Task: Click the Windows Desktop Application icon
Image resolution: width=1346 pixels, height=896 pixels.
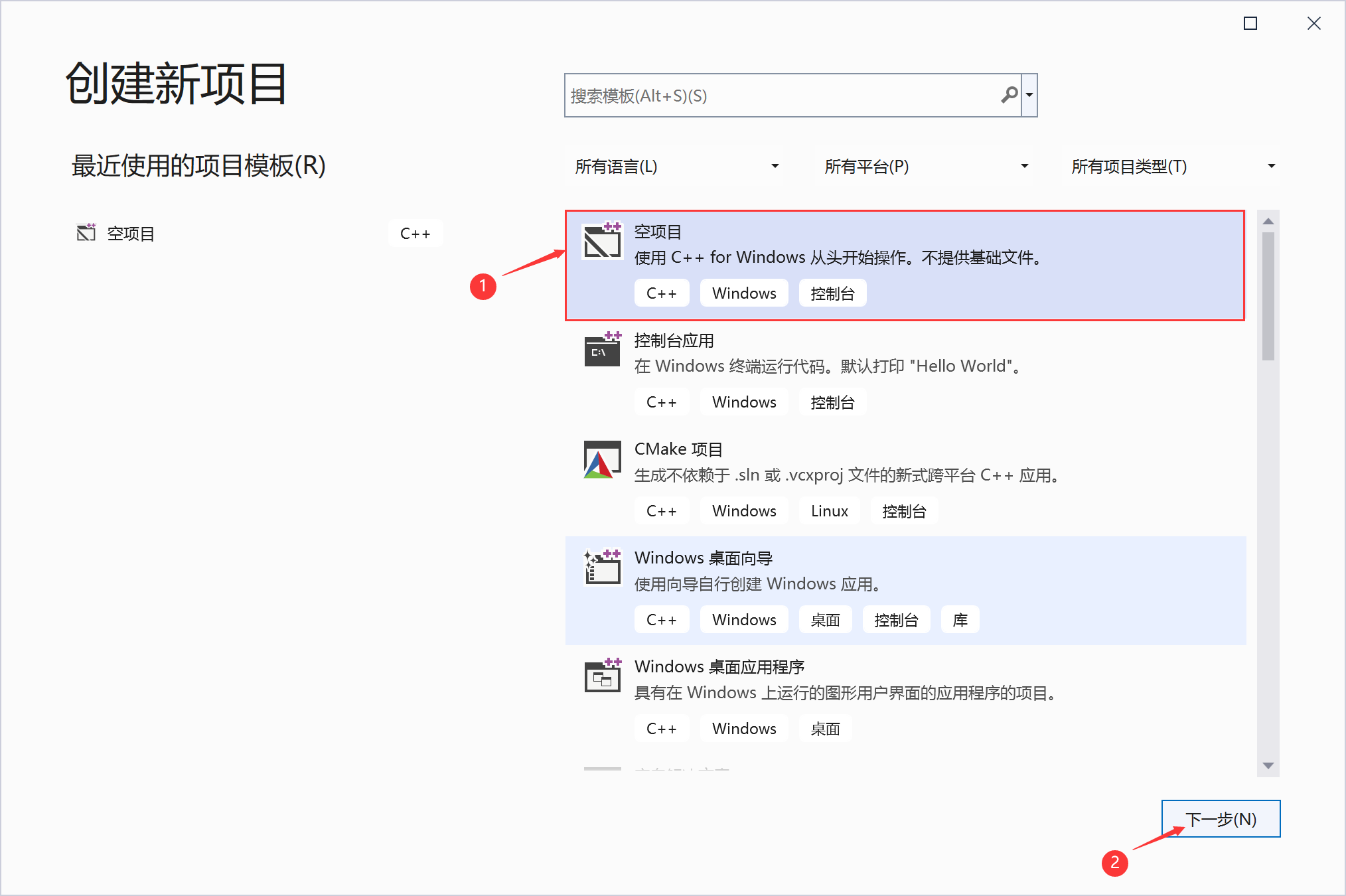Action: pyautogui.click(x=602, y=676)
